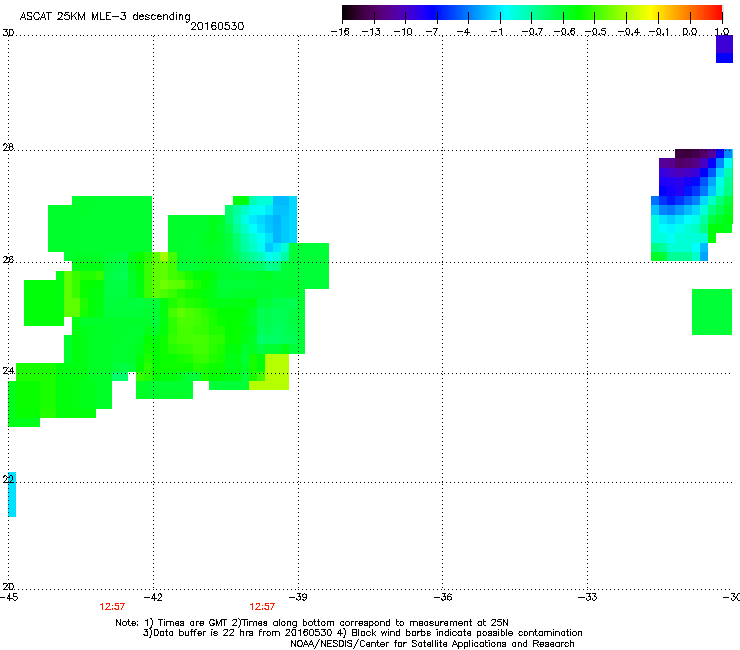Select the -10 color scale label
The image size is (740, 650).
point(403,32)
